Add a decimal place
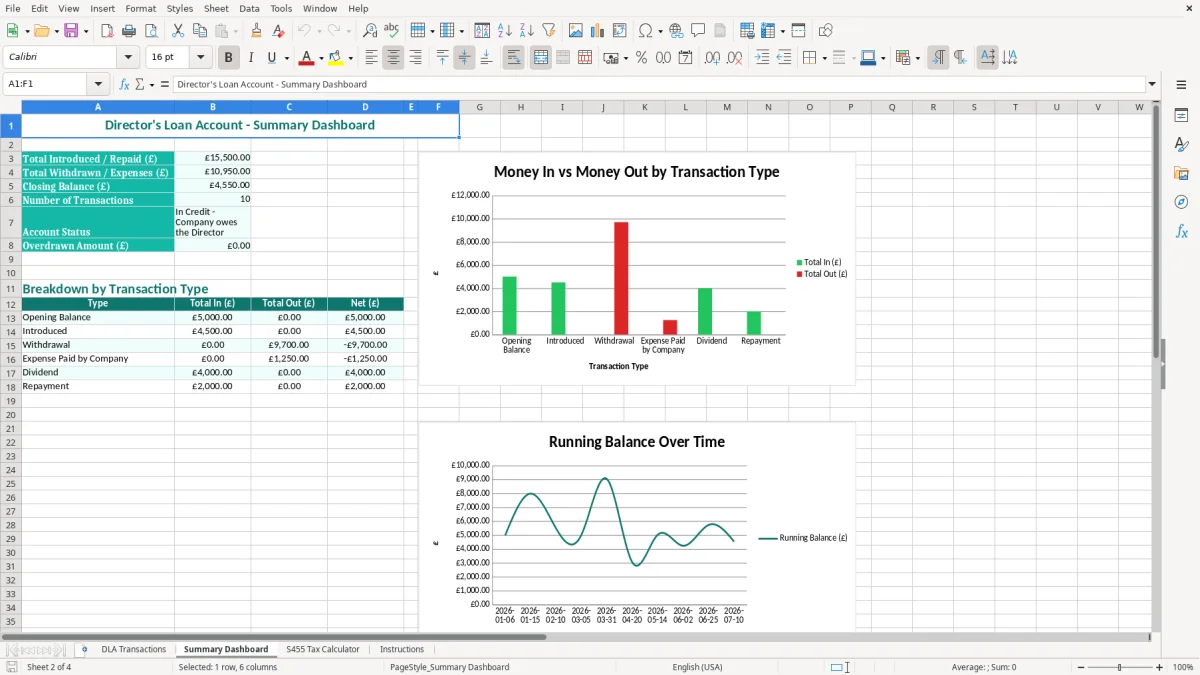Image resolution: width=1200 pixels, height=675 pixels. pyautogui.click(x=712, y=58)
